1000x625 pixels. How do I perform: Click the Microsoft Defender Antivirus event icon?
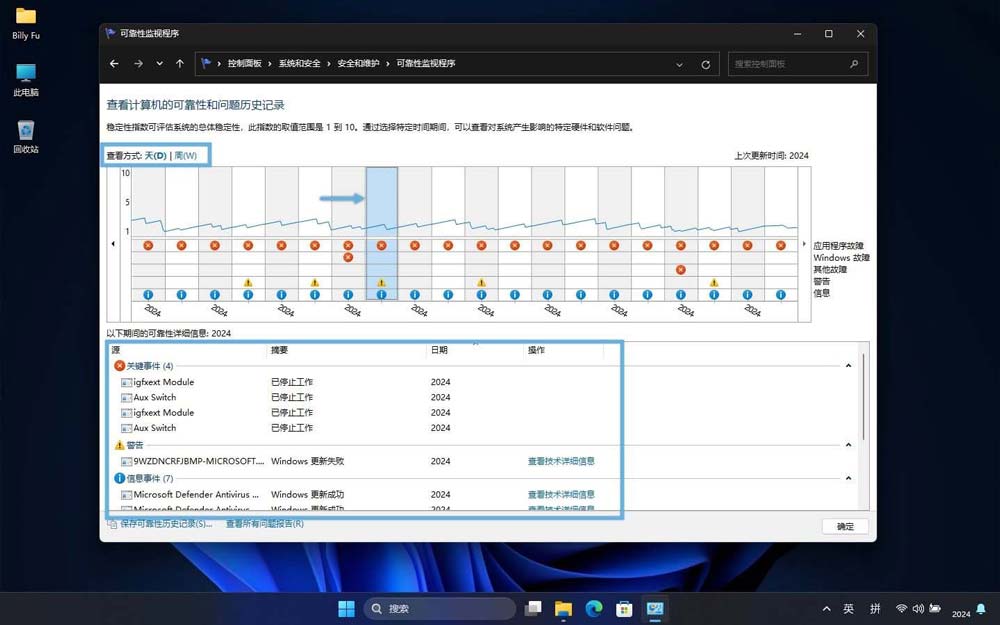[126, 494]
